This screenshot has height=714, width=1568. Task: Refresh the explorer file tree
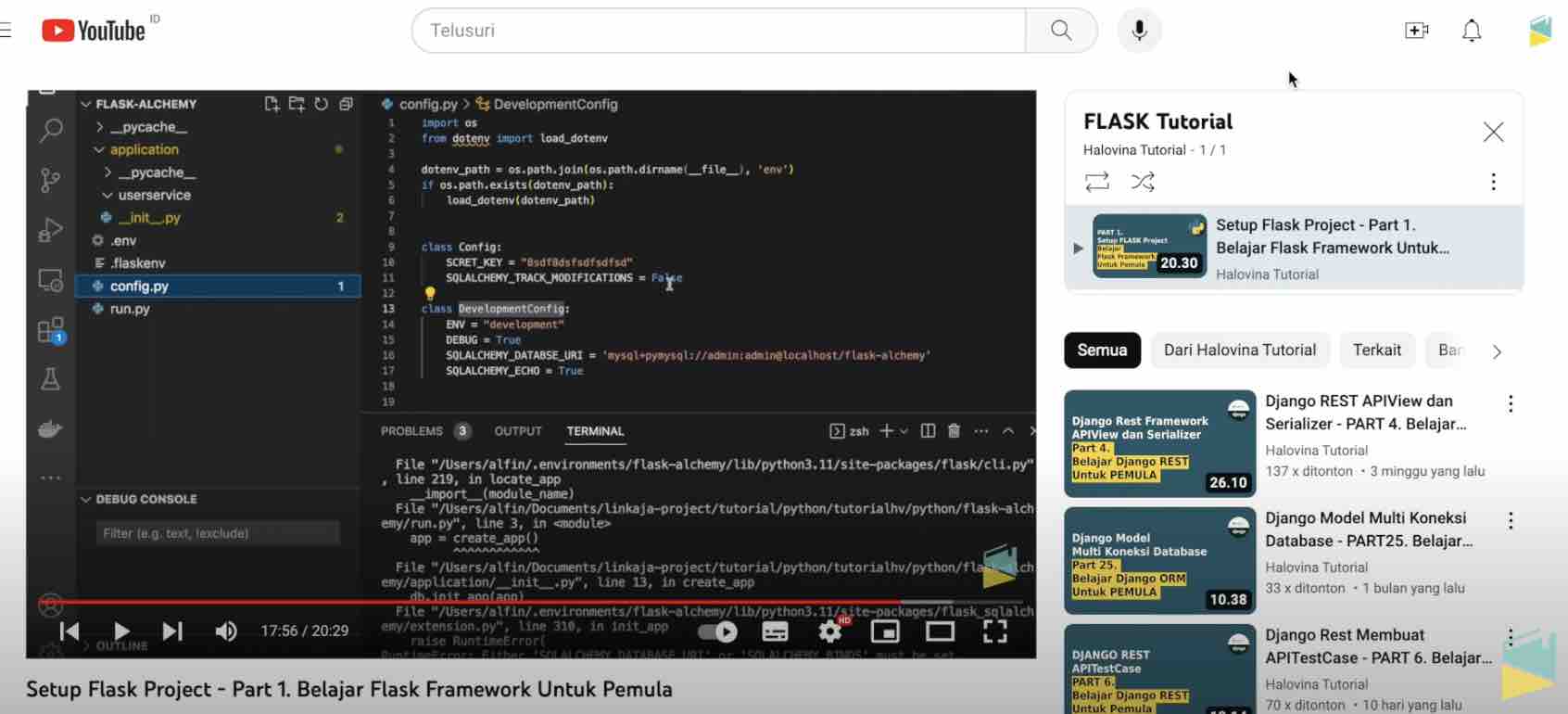[322, 104]
